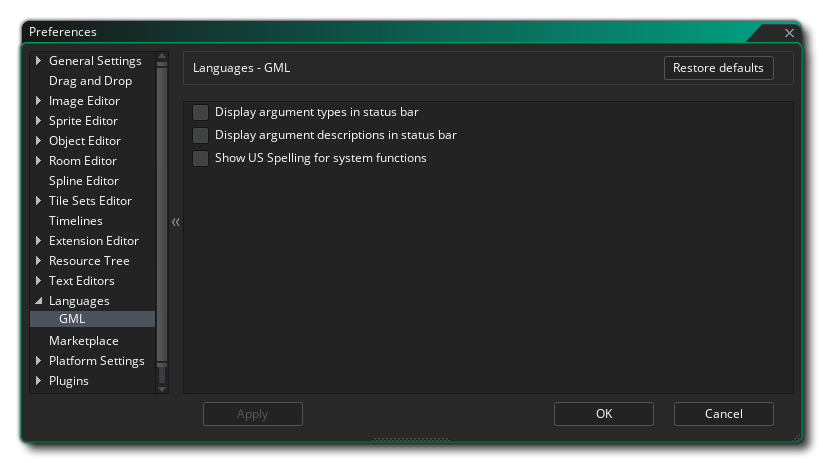Click the resize grip at dialog bottom

(x=411, y=438)
